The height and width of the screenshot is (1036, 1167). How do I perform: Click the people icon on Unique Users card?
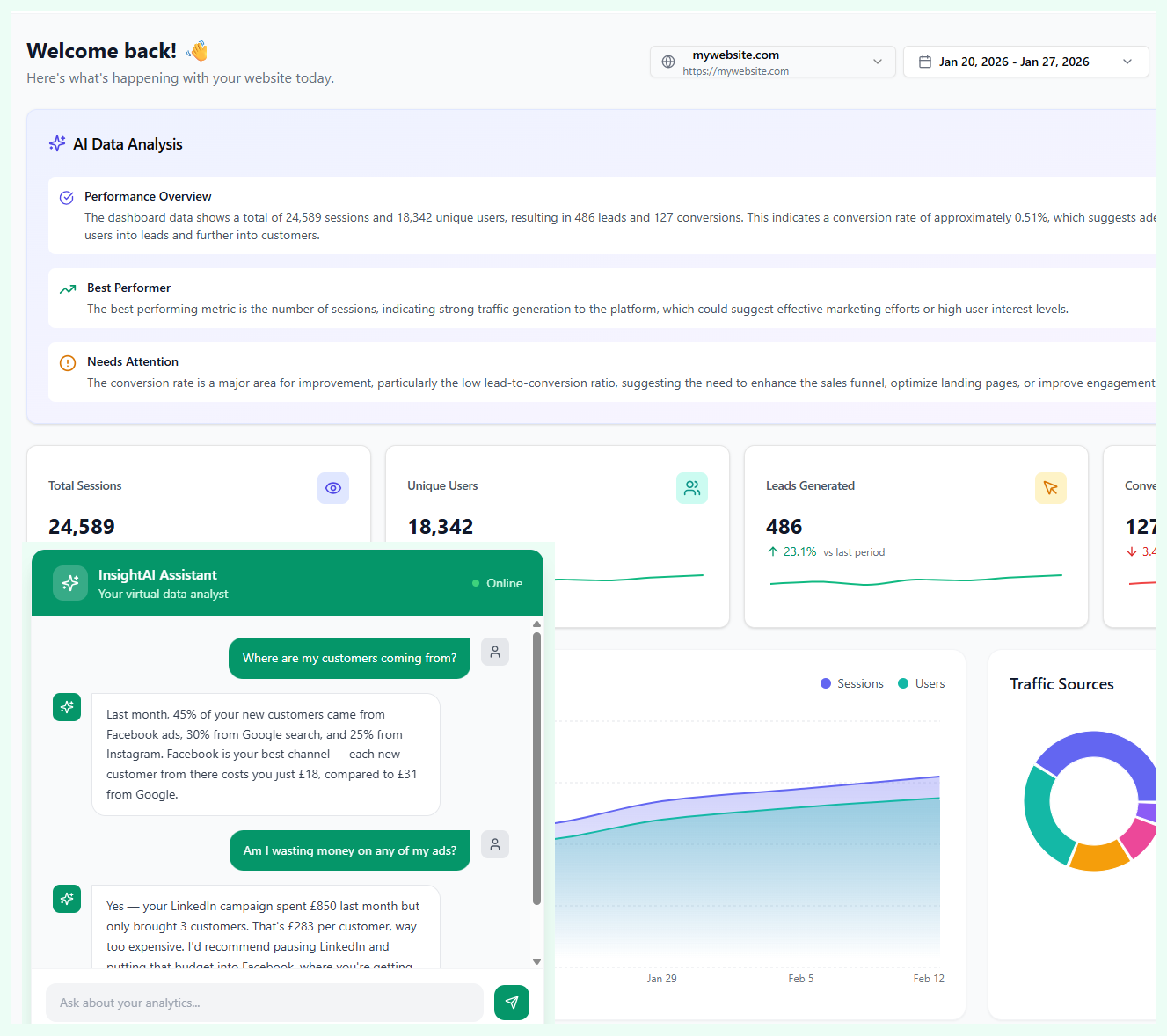coord(692,488)
